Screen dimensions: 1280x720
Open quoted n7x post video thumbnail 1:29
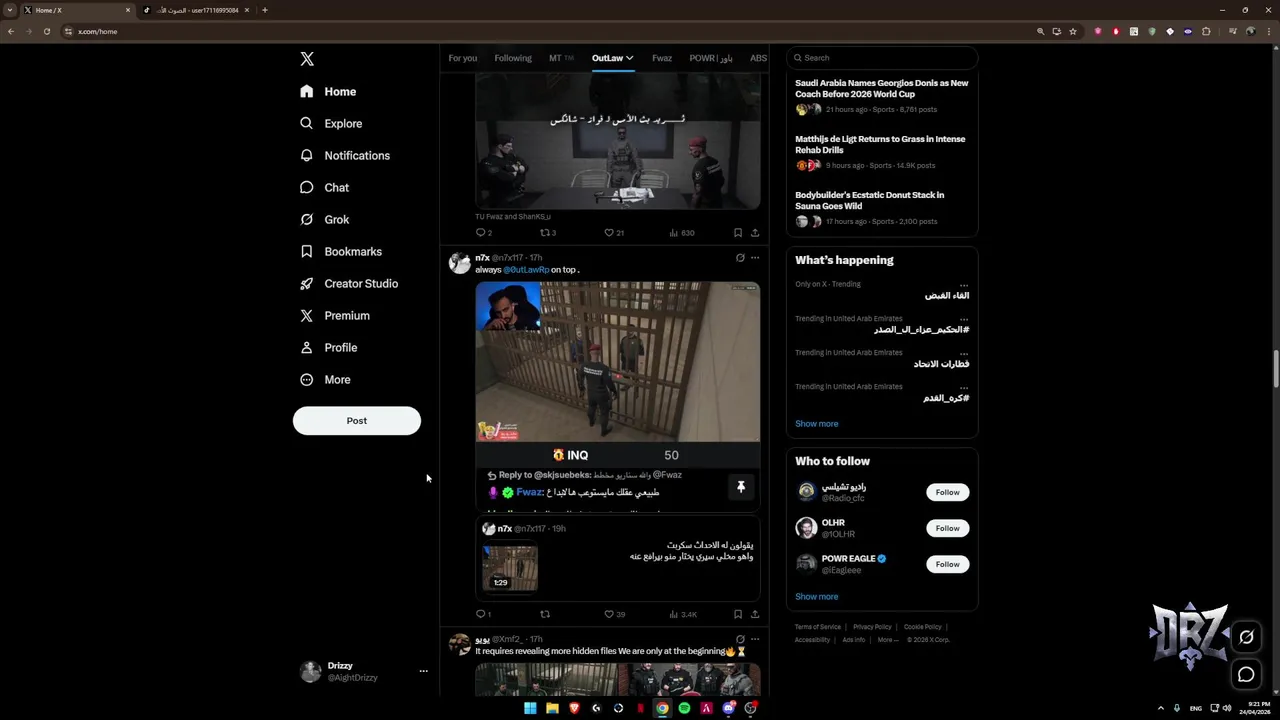(510, 567)
